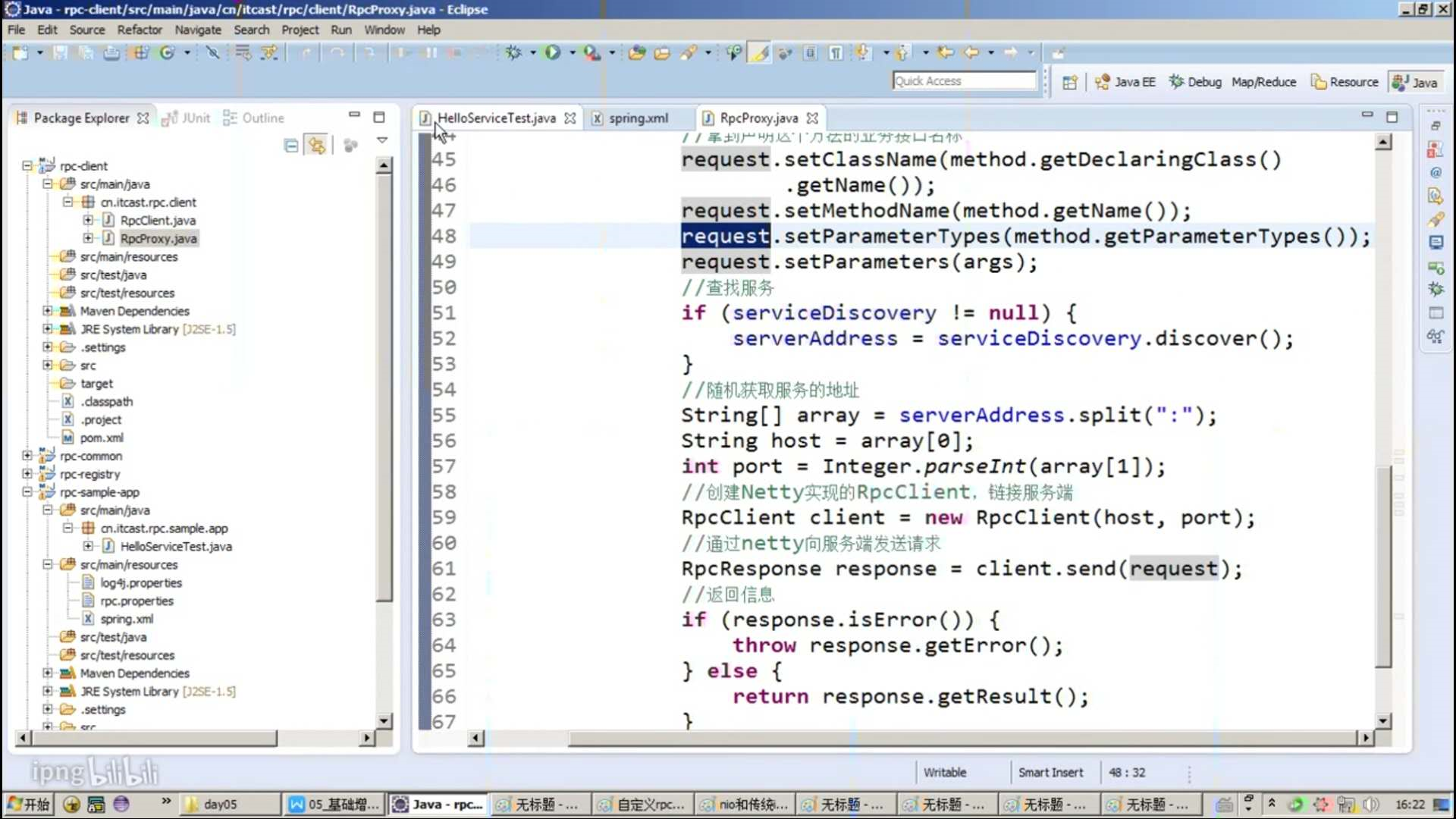Click the Debug bug toolbar icon

(513, 53)
